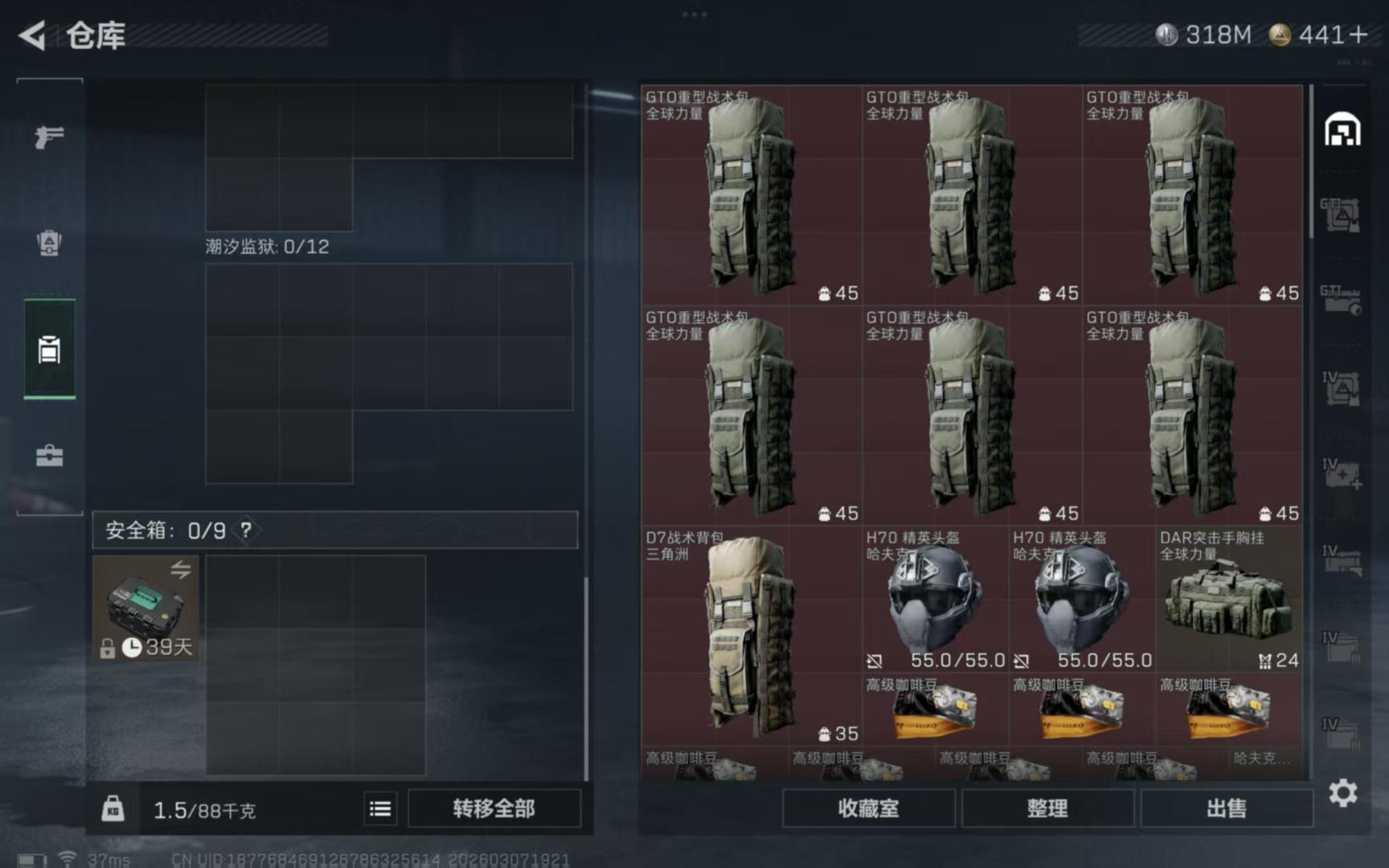Open the warehouse settings gear icon
This screenshot has height=868, width=1389.
click(1342, 793)
